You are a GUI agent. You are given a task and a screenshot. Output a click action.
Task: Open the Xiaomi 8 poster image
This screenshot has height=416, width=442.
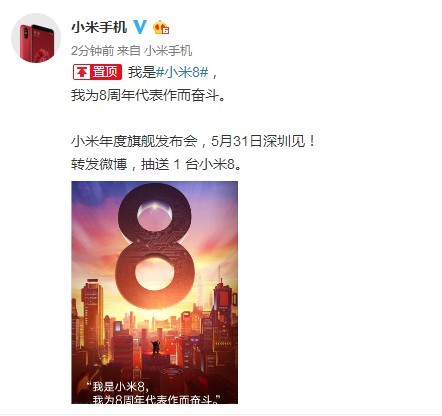tap(155, 292)
